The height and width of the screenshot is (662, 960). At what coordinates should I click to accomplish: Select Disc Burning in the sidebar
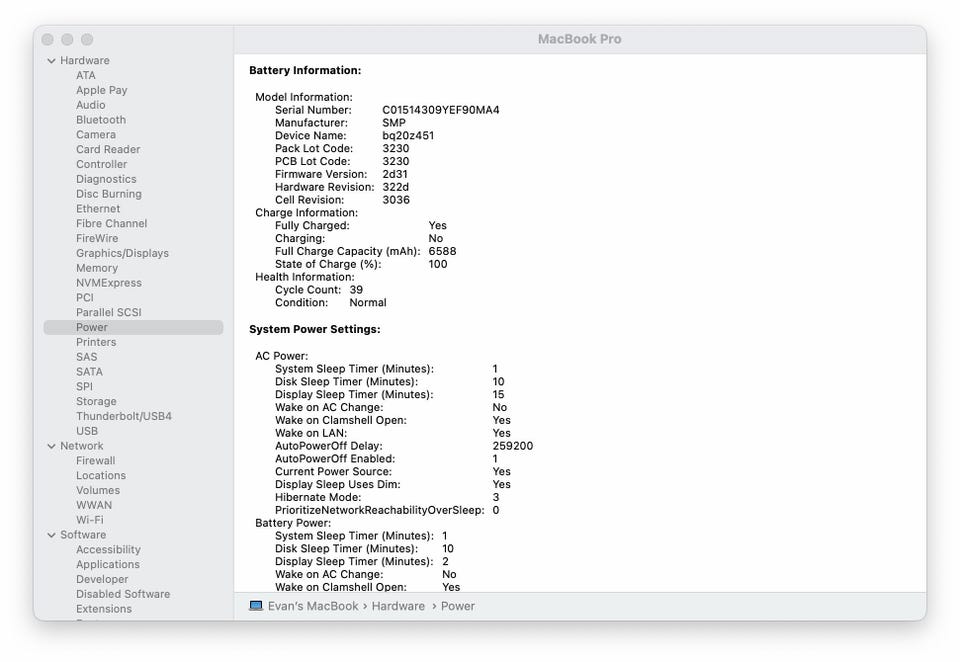[x=109, y=194]
